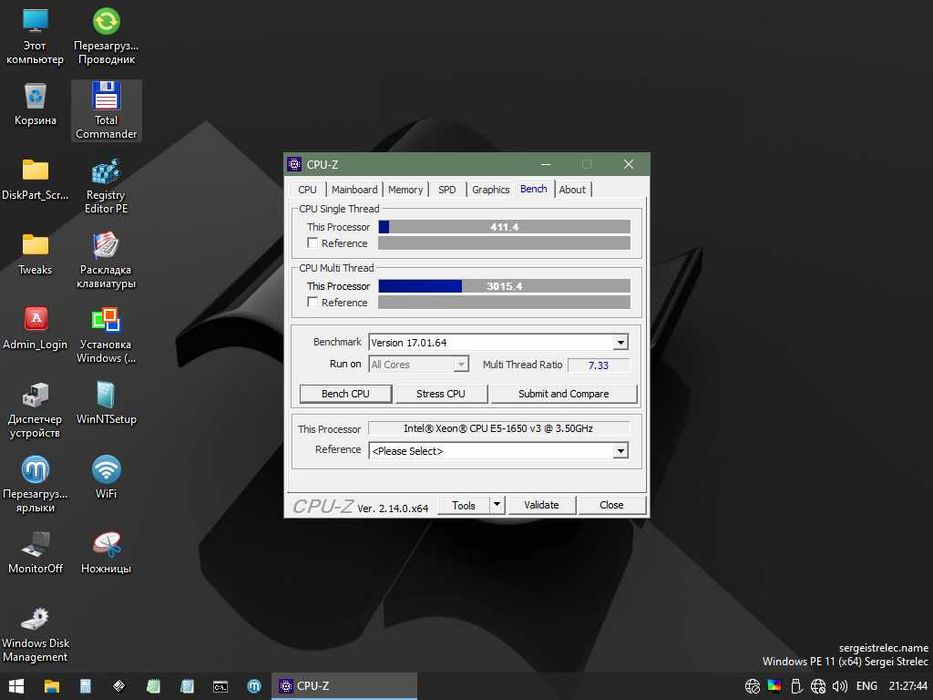Open the Корзина recycle bin icon

pos(35,105)
